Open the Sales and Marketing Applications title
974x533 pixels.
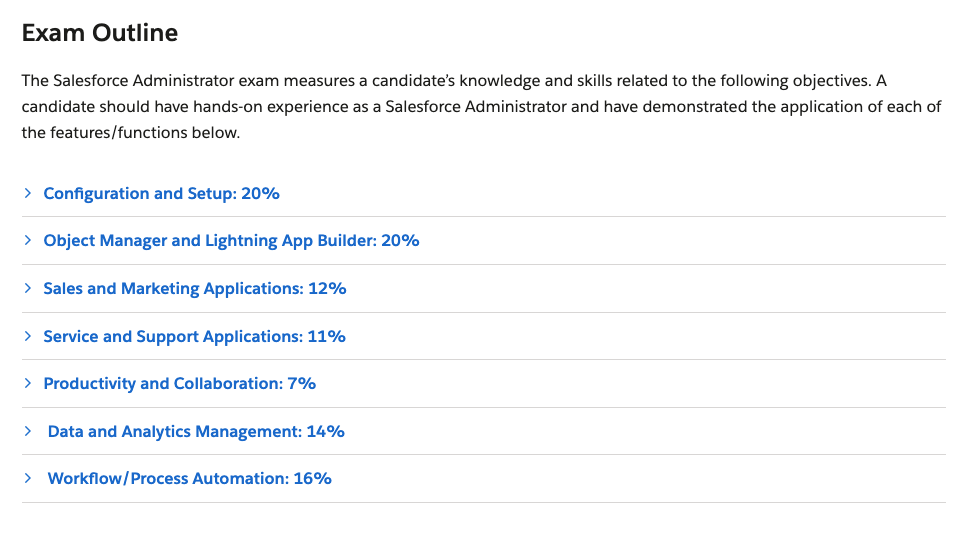point(172,288)
